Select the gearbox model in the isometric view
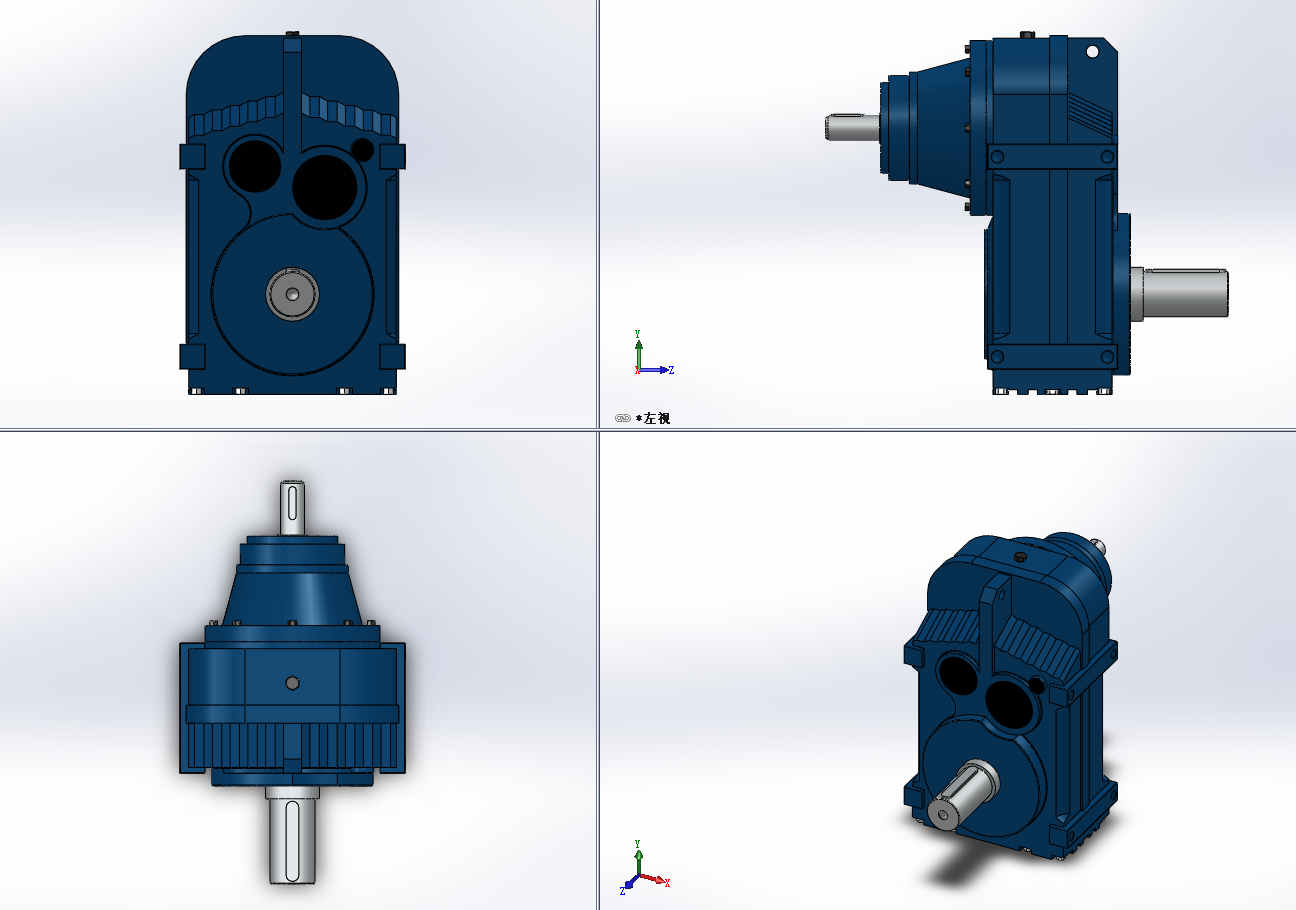1296x910 pixels. 1010,698
